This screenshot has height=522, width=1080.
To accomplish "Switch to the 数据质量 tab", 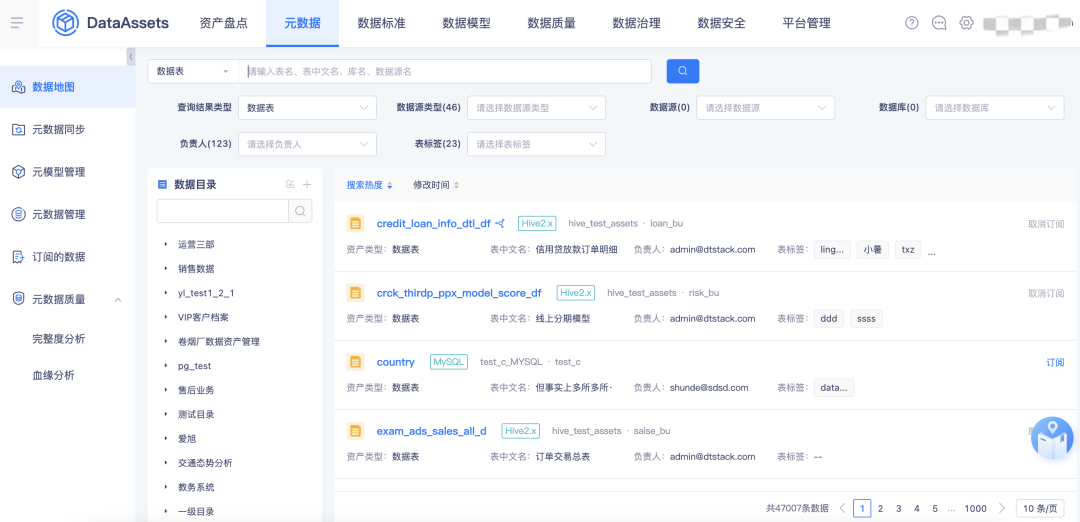I will click(551, 23).
